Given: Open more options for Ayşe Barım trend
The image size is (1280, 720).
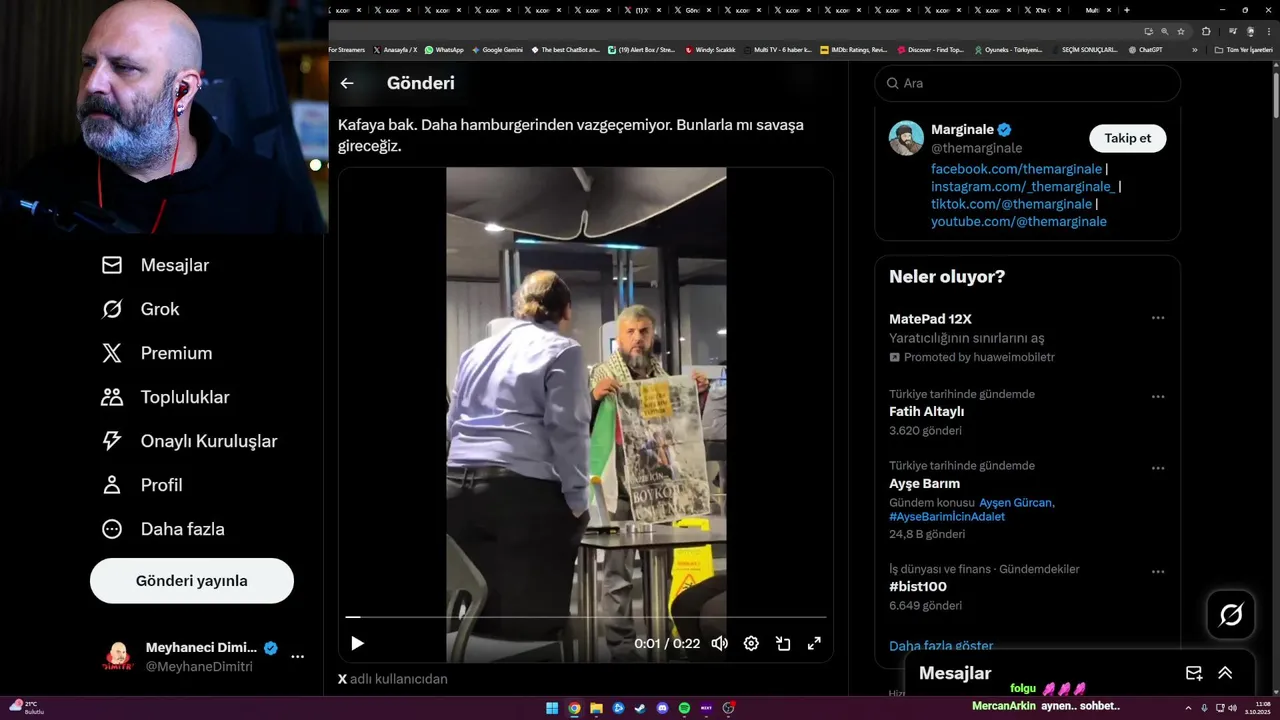Looking at the screenshot, I should pos(1158,468).
